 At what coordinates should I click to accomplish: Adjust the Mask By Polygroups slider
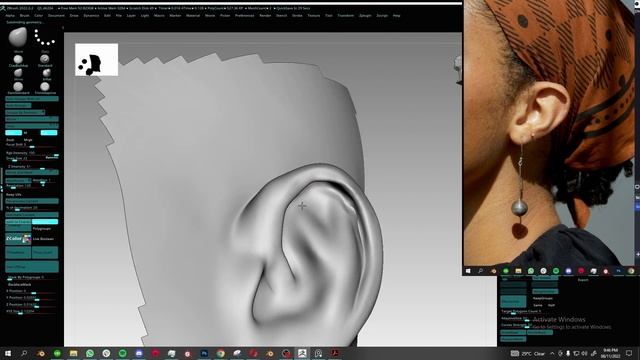coord(31,278)
